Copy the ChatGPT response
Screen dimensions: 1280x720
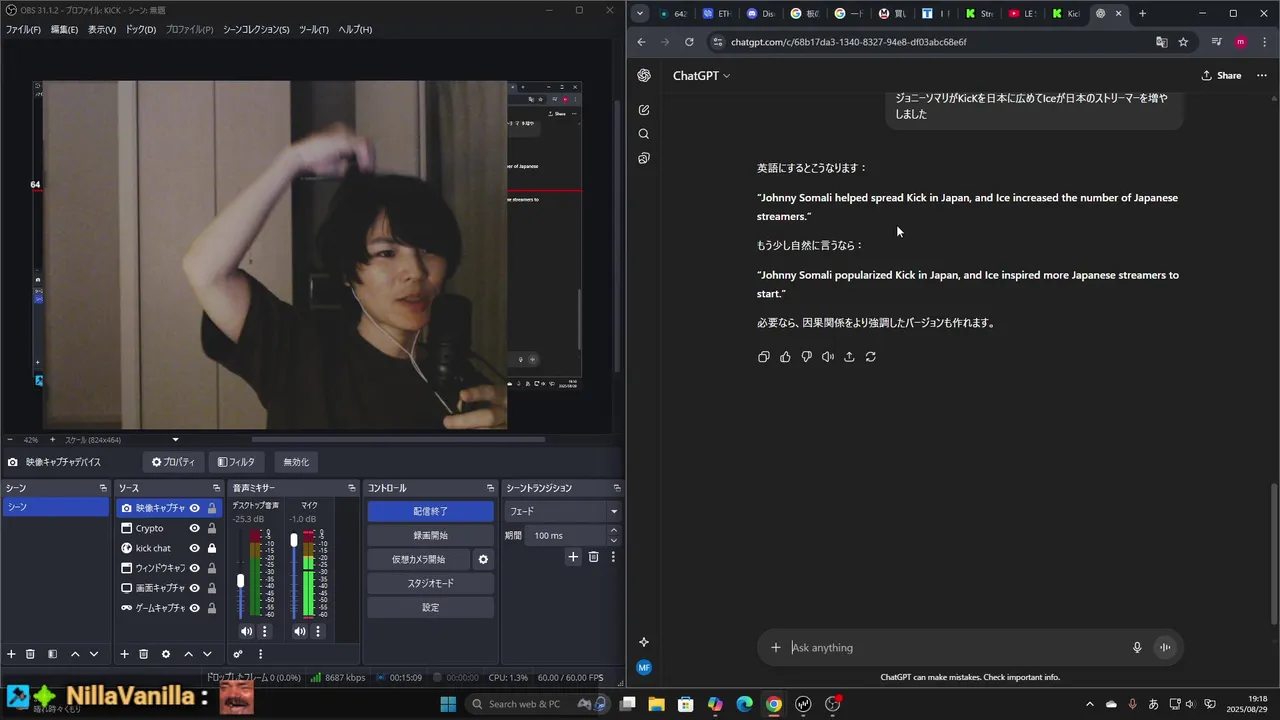point(764,357)
